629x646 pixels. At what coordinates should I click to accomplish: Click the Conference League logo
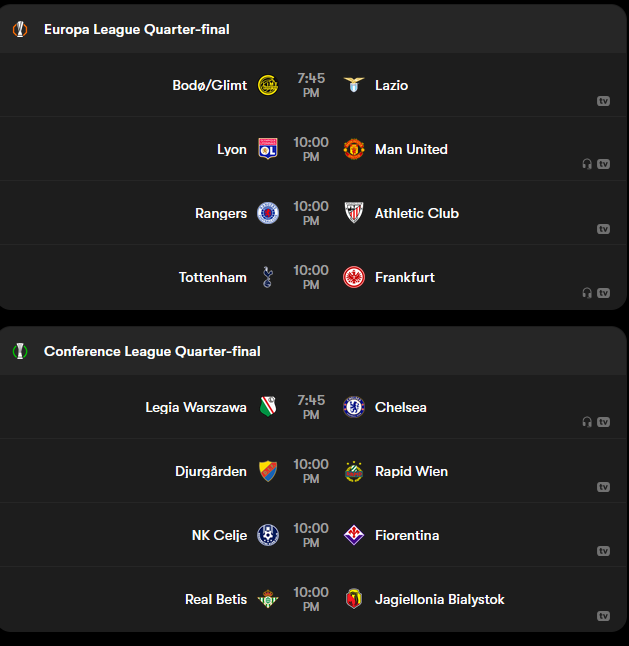[20, 352]
